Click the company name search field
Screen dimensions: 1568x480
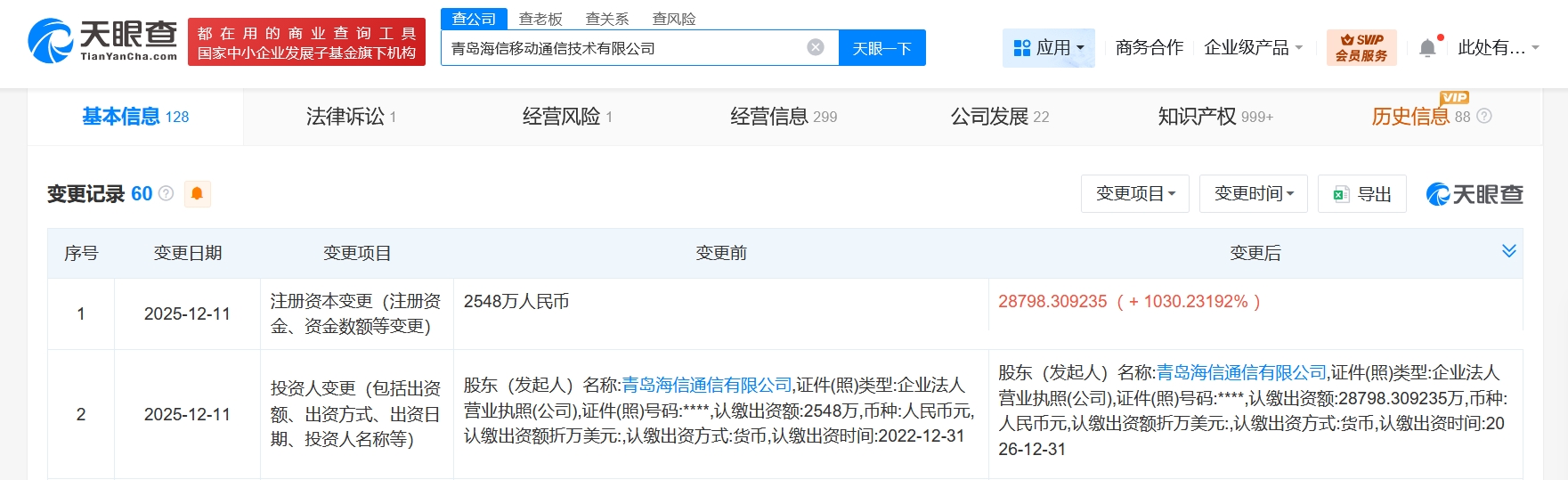click(623, 48)
